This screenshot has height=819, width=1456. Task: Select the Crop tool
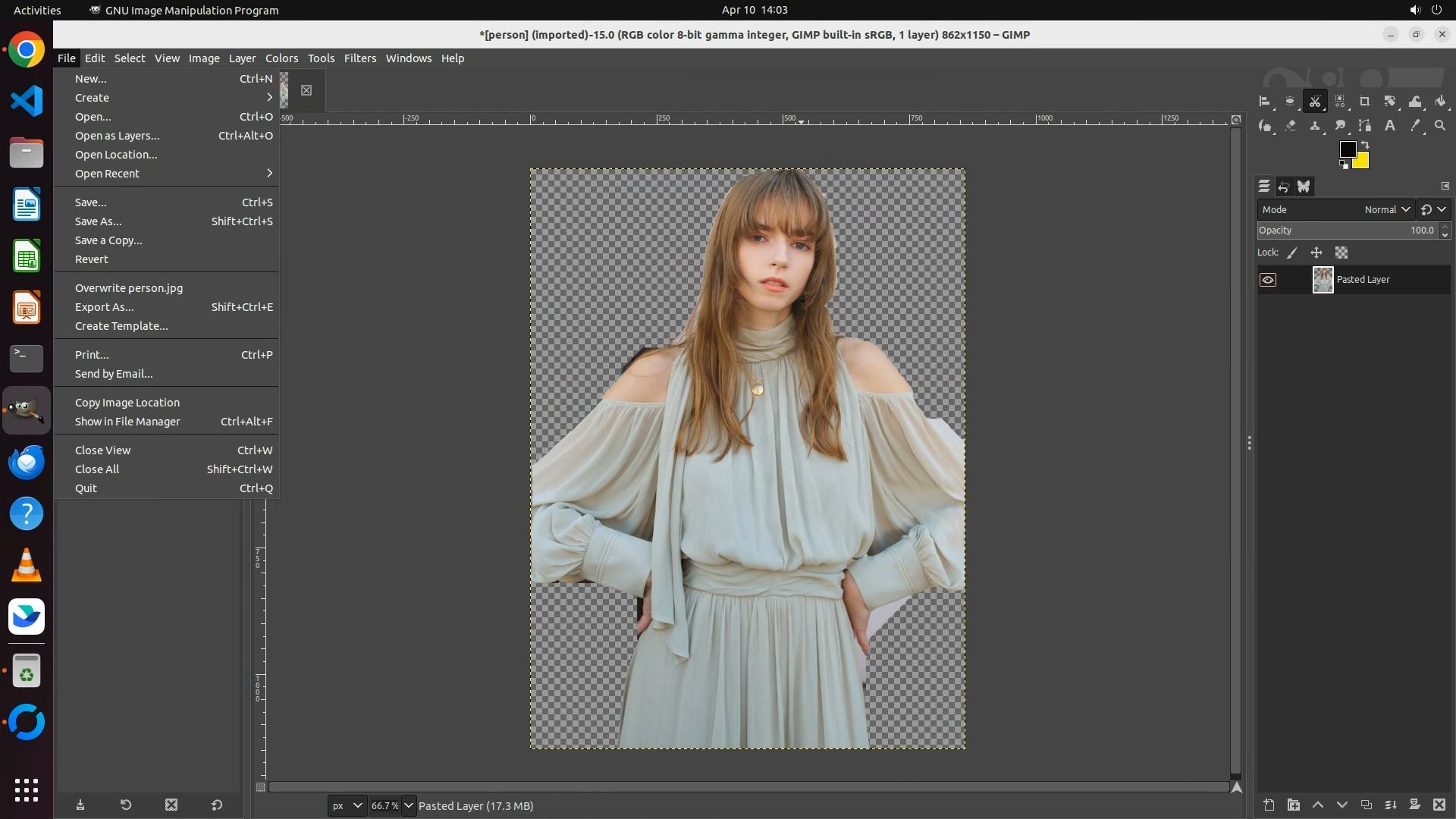click(x=1364, y=102)
